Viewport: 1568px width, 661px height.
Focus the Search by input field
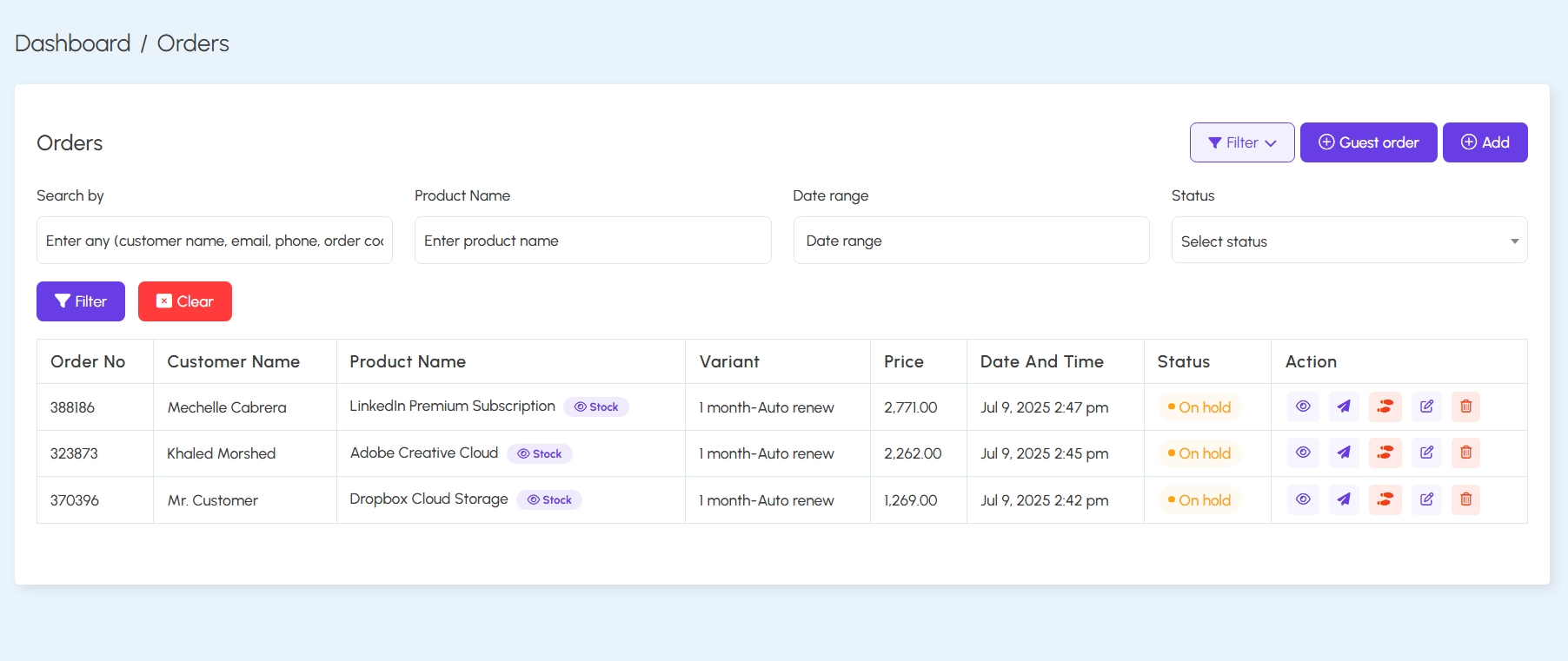pyautogui.click(x=215, y=241)
